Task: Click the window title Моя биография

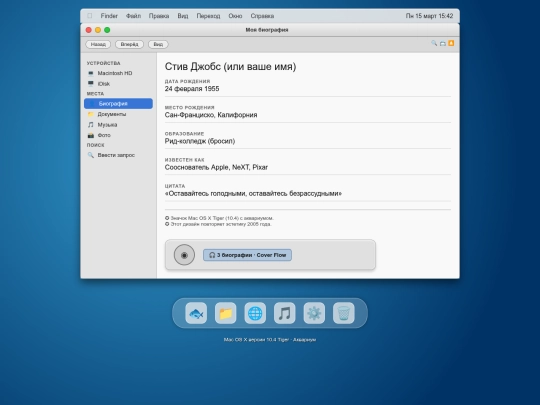Action: (267, 30)
